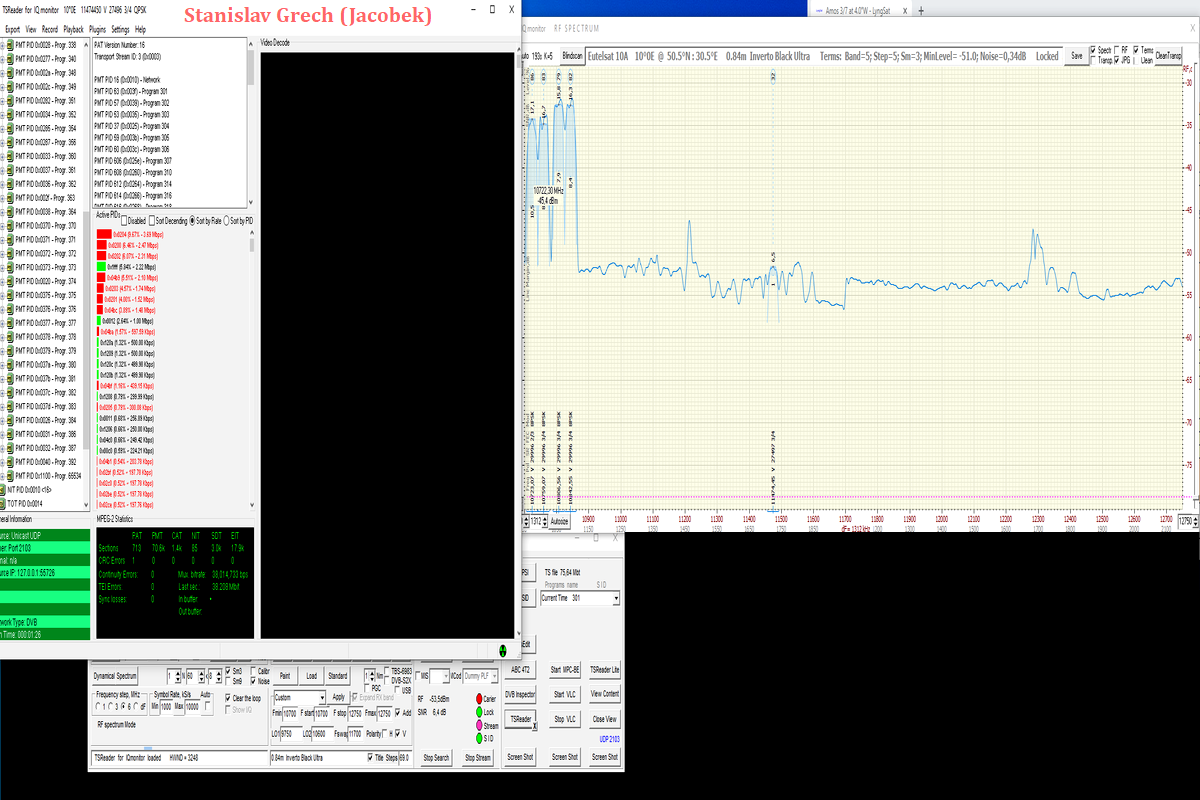This screenshot has height=800, width=1200.
Task: Select the Sort by PID radio button
Action: coord(225,220)
